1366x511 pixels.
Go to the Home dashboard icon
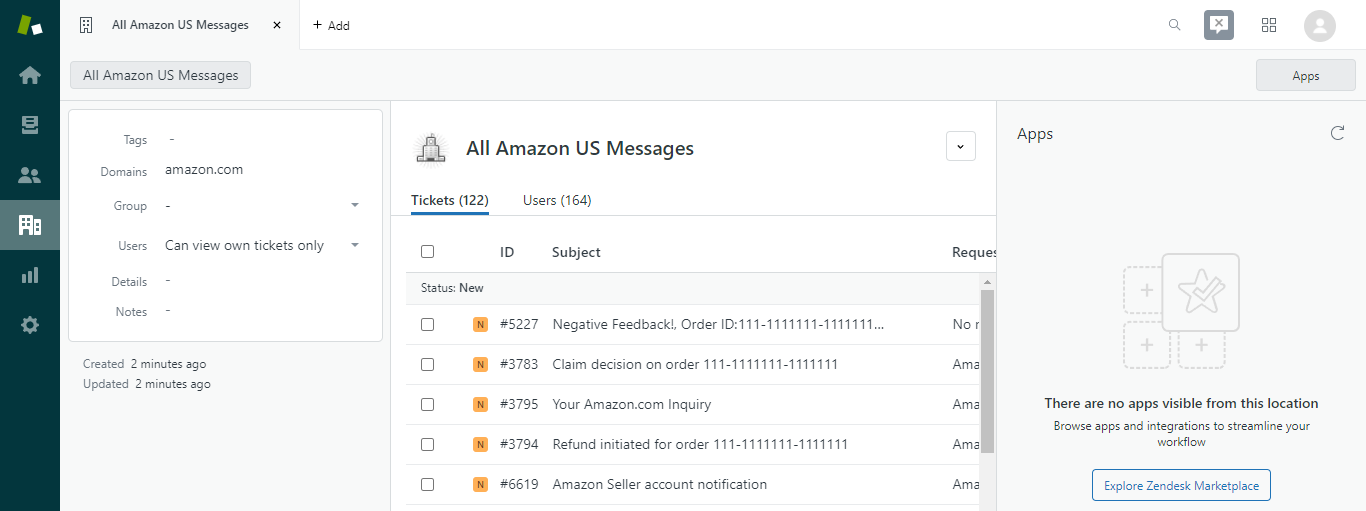(30, 75)
